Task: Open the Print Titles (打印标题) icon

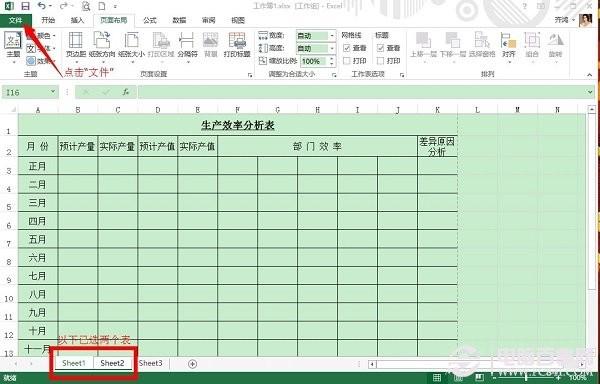Action: tap(237, 45)
